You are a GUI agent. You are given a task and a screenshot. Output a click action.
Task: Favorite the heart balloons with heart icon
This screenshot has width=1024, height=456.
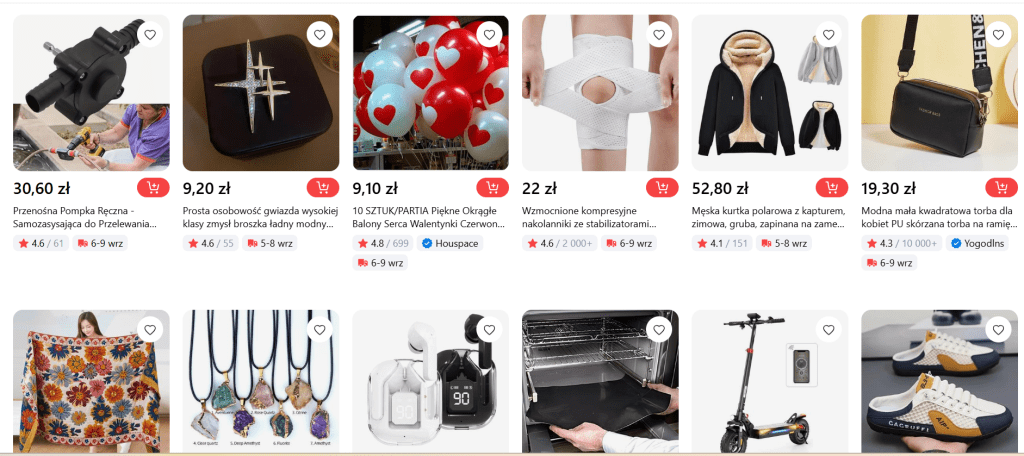coord(489,35)
